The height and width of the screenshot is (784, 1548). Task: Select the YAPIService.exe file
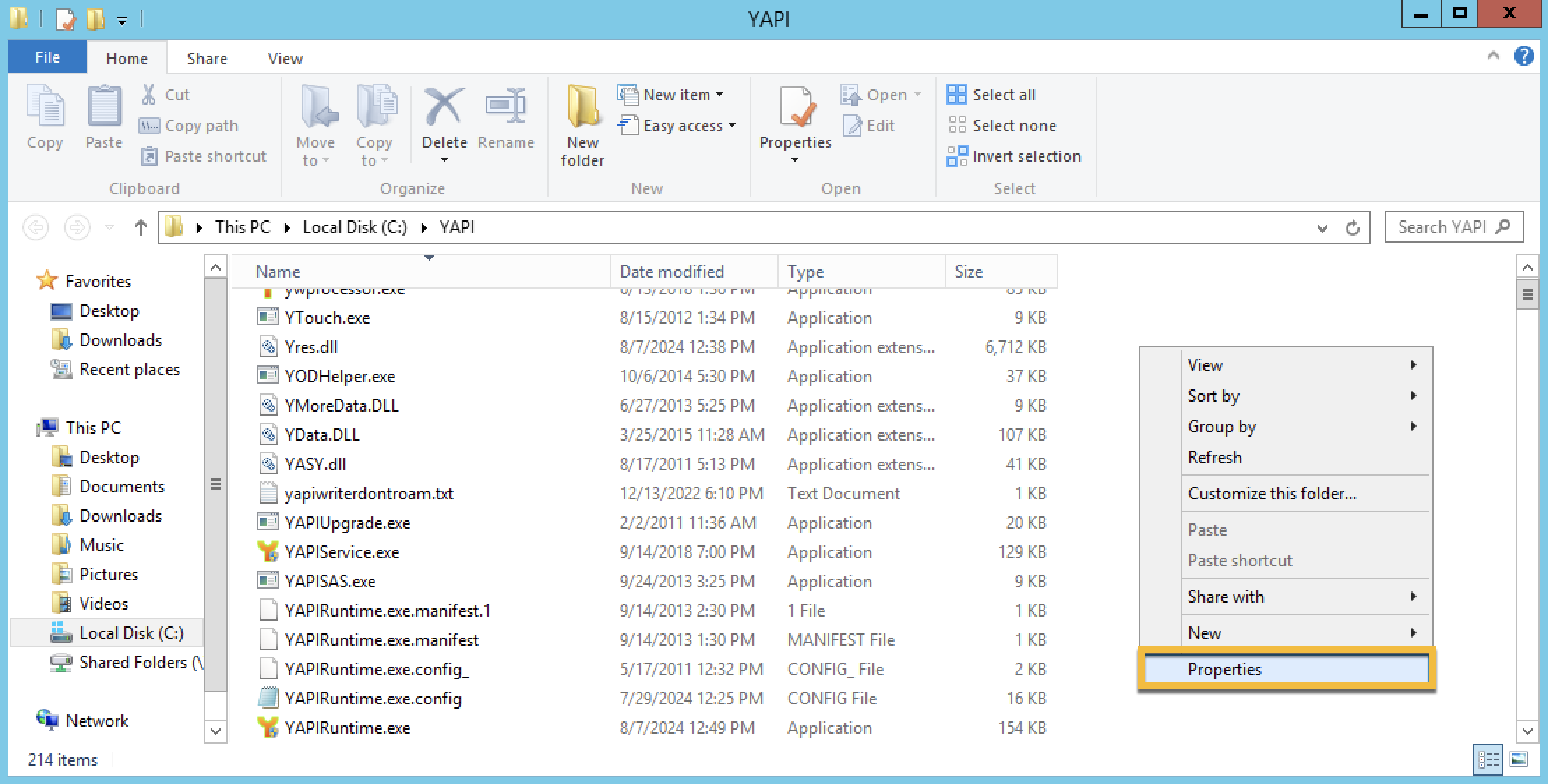[342, 552]
